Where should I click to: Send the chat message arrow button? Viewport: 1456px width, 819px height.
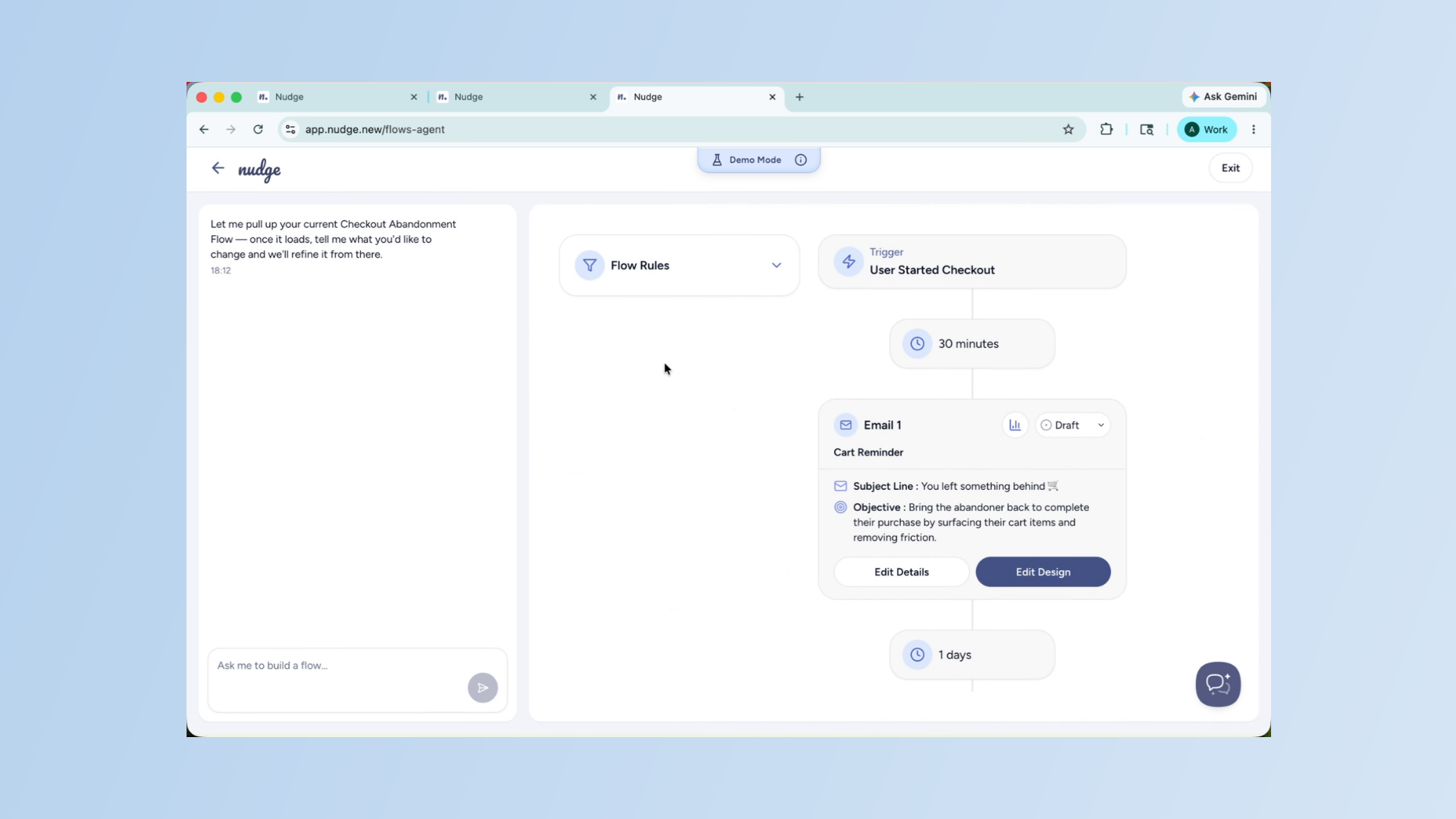(482, 688)
